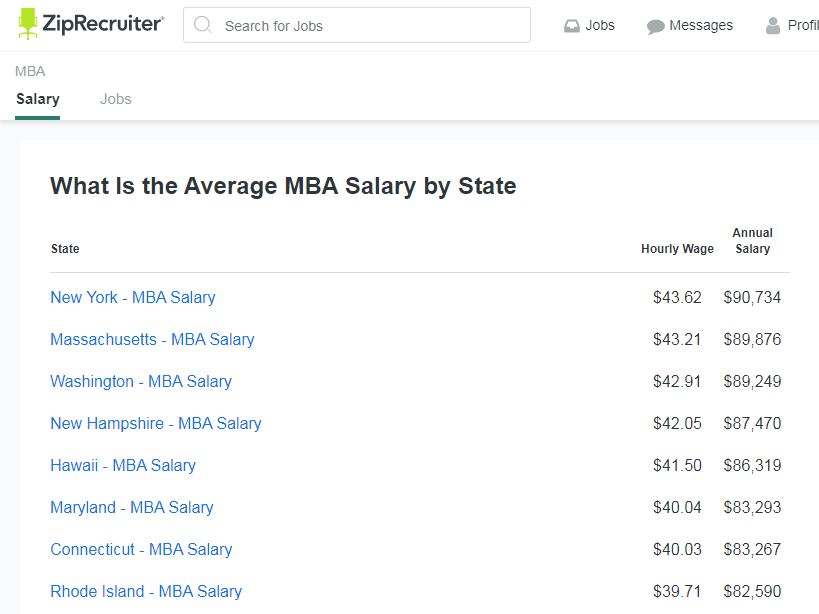The image size is (819, 614).
Task: Click the Hourly Wage column header
Action: tap(677, 249)
